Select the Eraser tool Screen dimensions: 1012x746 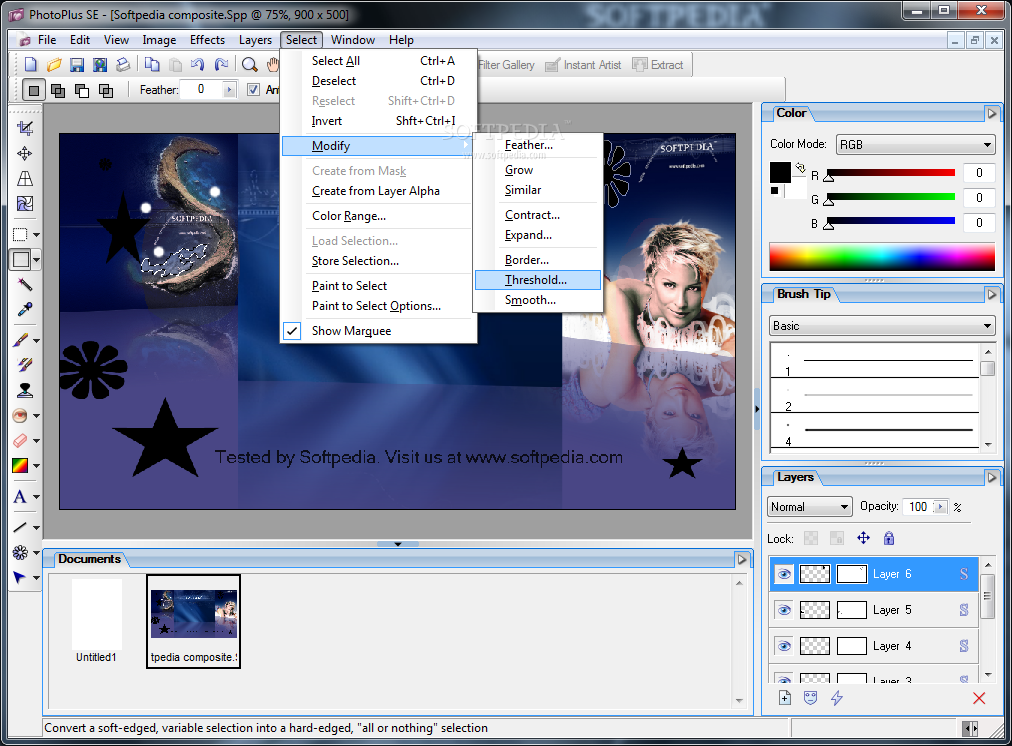[21, 441]
